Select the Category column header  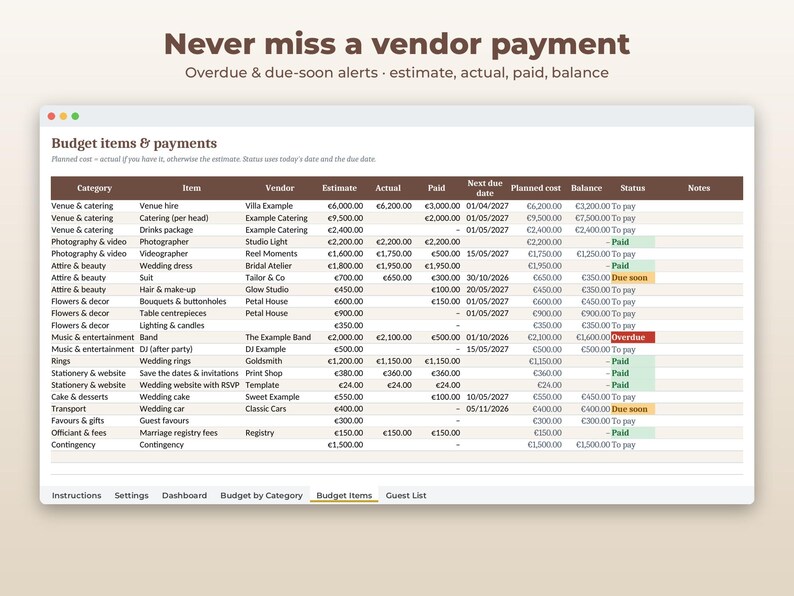[94, 188]
